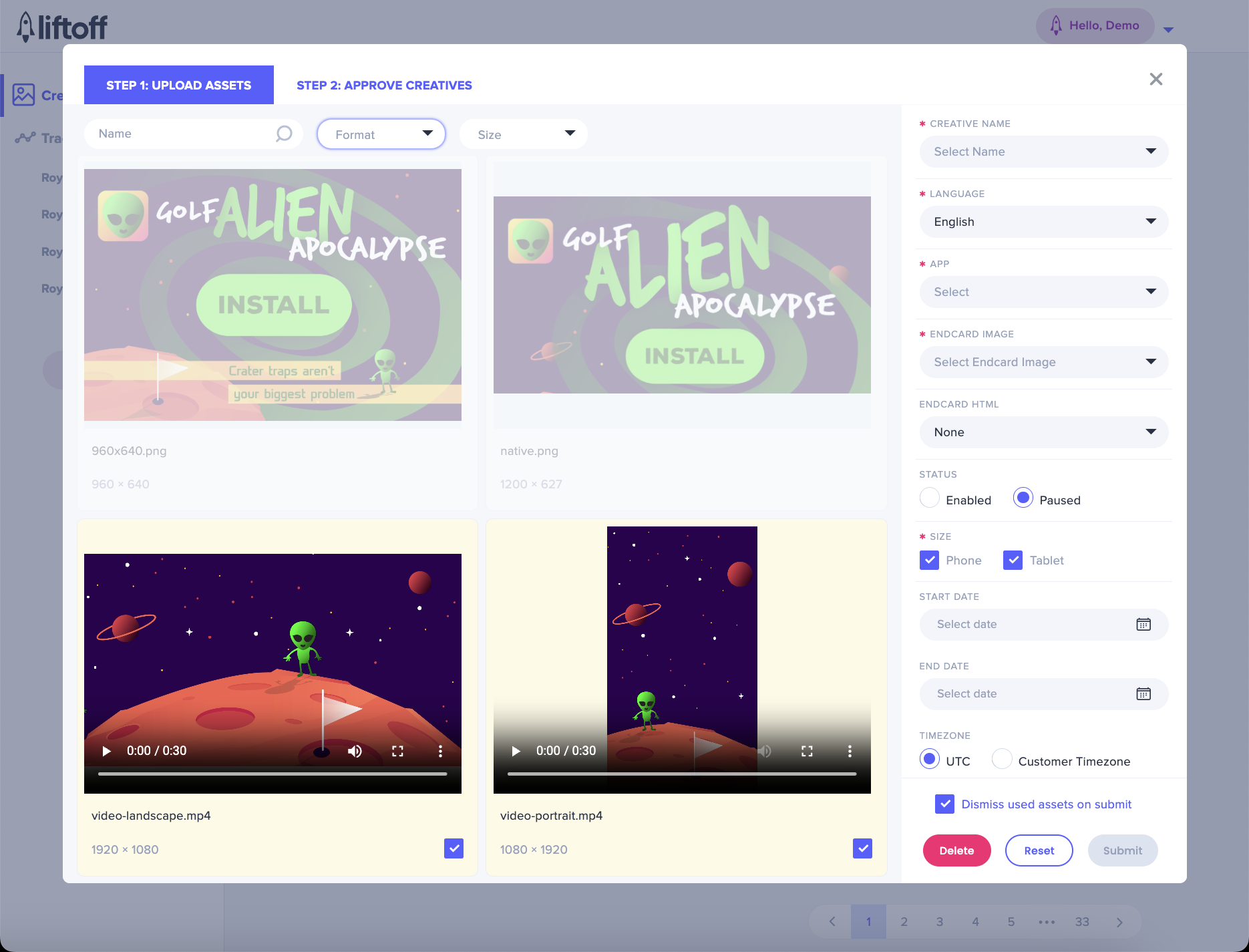The width and height of the screenshot is (1249, 952).
Task: Enter fullscreen on landscape video
Action: point(397,751)
